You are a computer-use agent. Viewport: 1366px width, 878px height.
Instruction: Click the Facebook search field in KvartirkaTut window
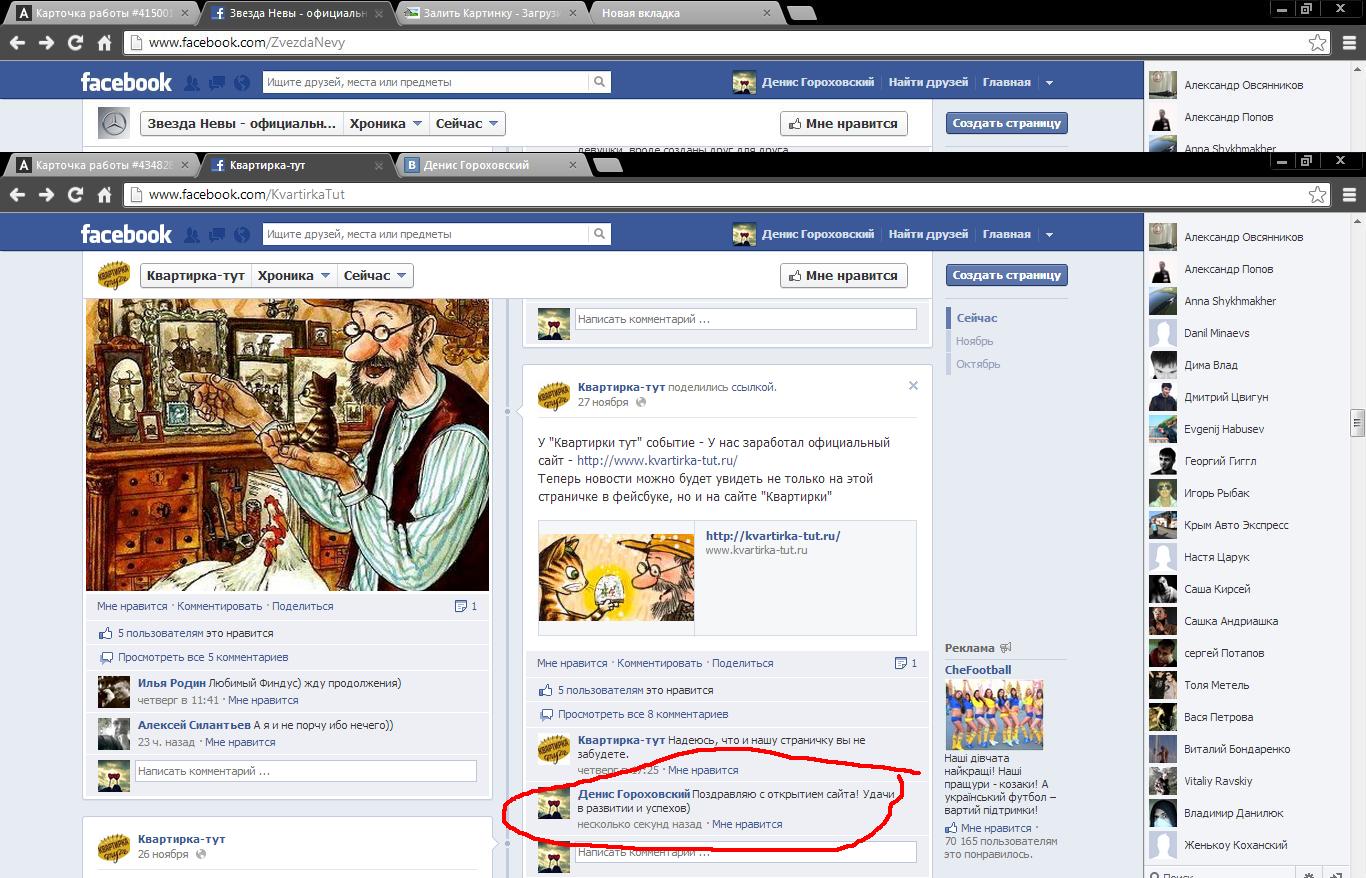tap(426, 234)
